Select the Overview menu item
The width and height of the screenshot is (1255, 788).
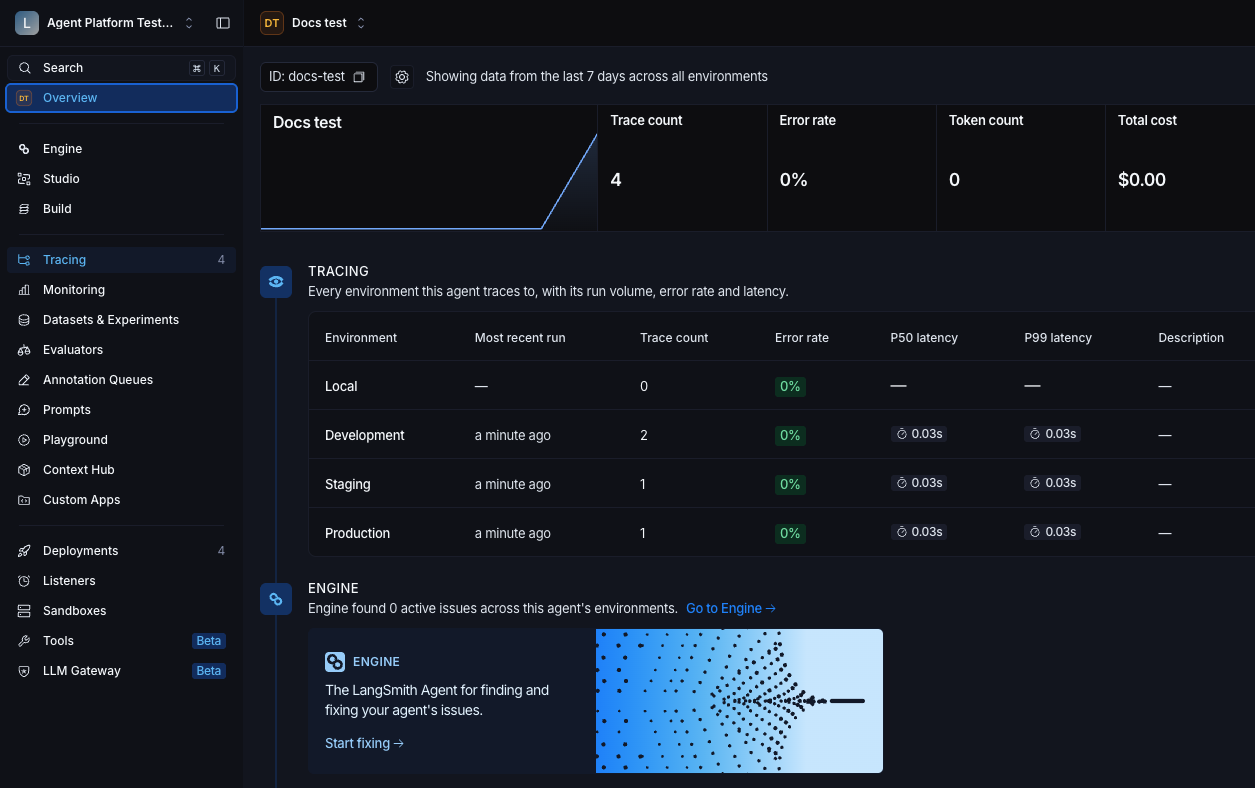click(122, 98)
